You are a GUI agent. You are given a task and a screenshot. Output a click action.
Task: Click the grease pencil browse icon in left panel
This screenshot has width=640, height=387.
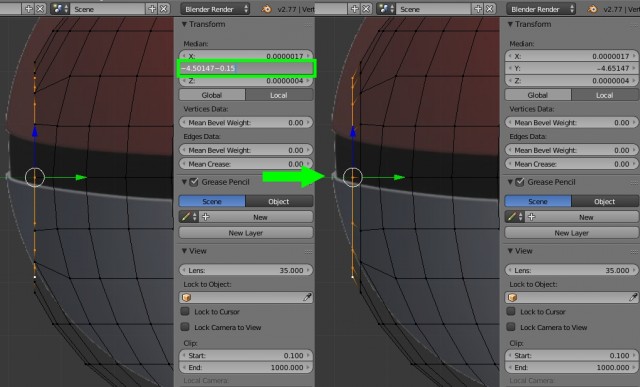(189, 217)
